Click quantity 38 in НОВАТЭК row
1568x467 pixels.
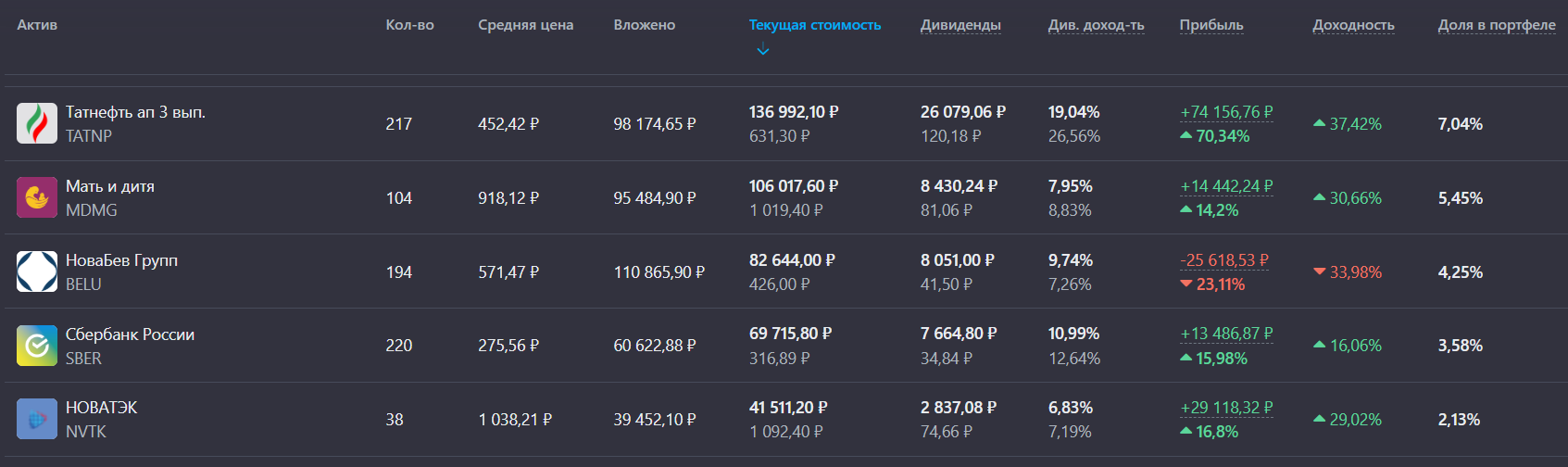(395, 419)
